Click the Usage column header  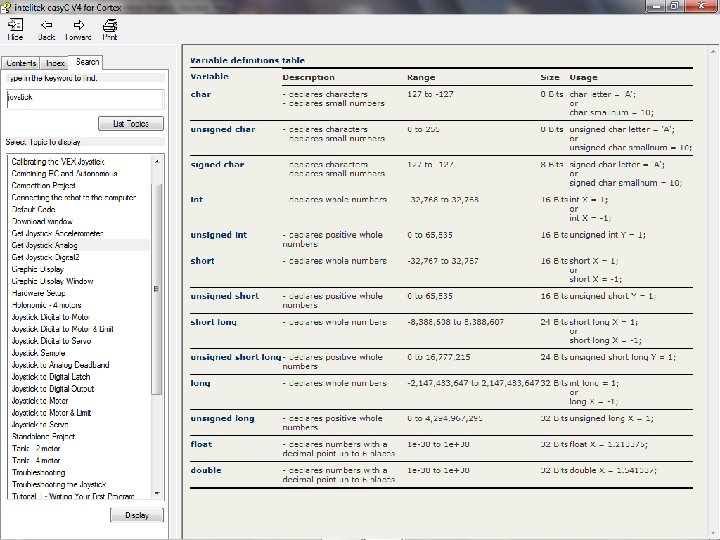583,77
